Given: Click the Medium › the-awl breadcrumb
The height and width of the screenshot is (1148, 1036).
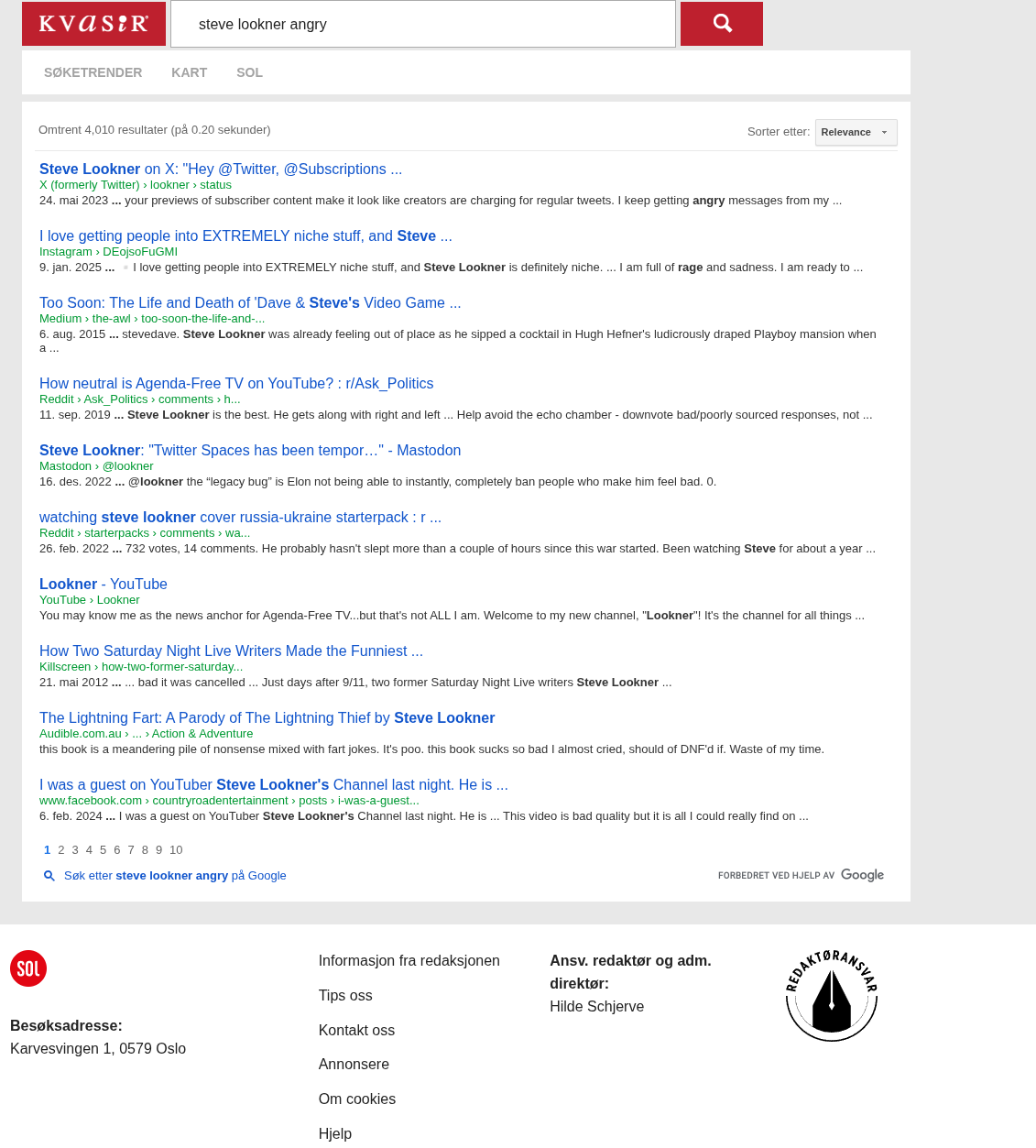Looking at the screenshot, I should tap(152, 319).
